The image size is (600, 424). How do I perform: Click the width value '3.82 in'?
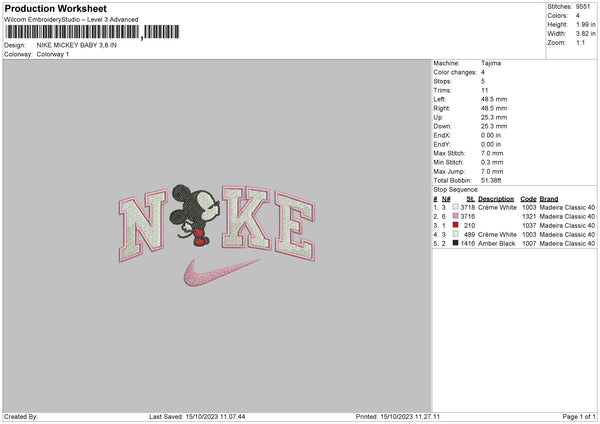[x=585, y=34]
